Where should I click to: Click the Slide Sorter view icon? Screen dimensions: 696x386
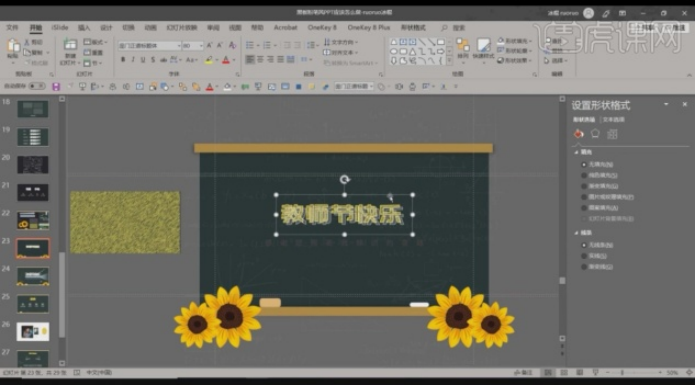pos(564,373)
